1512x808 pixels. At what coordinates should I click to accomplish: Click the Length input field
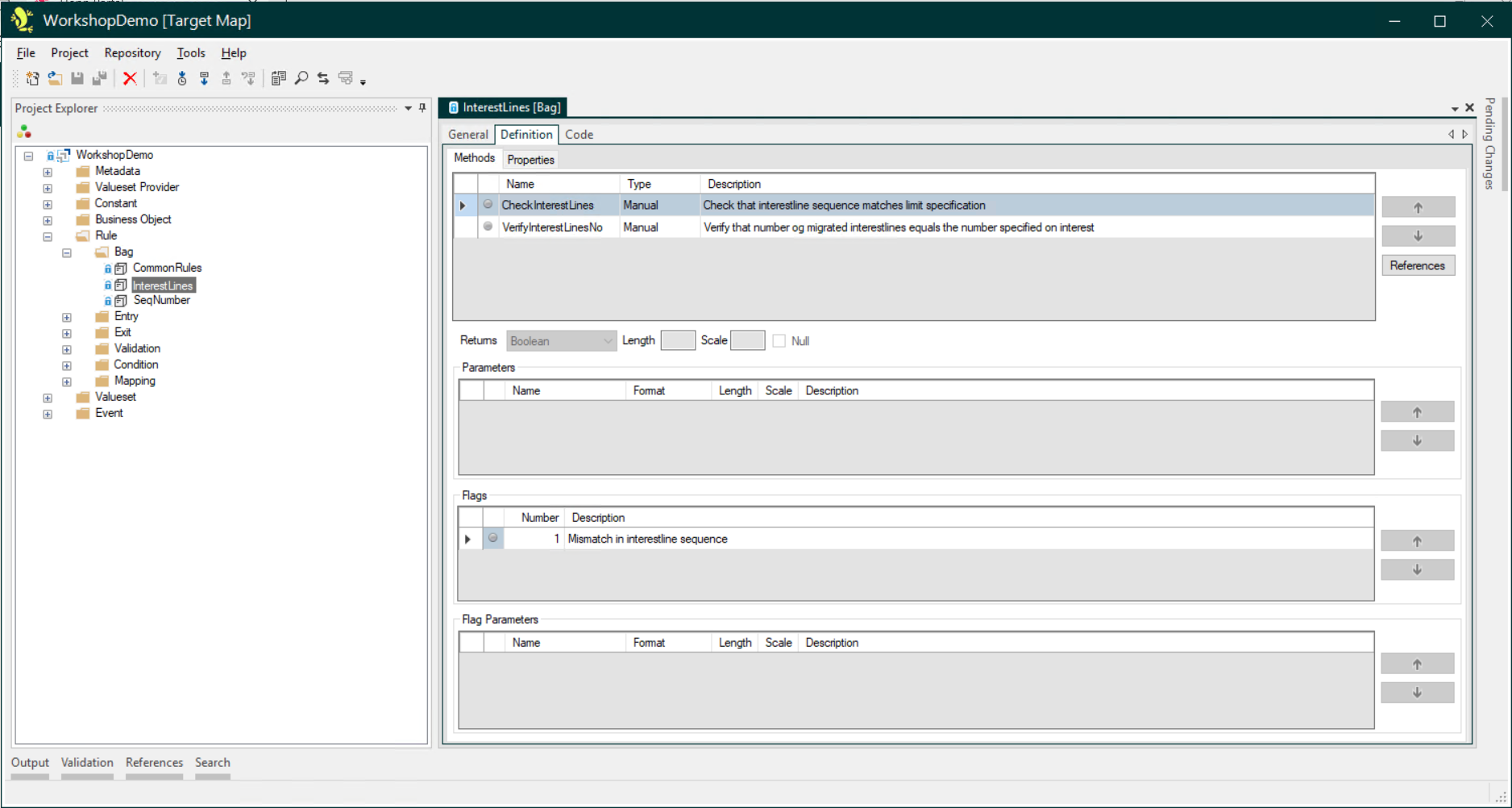[x=677, y=341]
